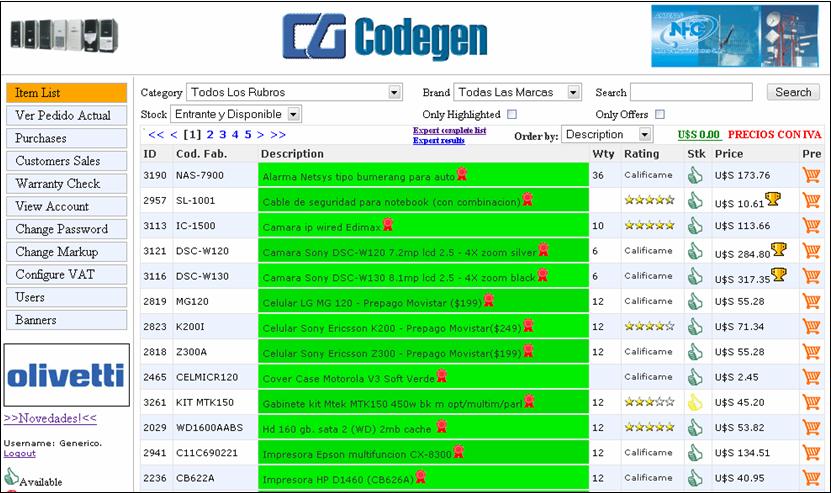Click description Camara ip wired Edimax
The height and width of the screenshot is (493, 831).
[x=322, y=227]
